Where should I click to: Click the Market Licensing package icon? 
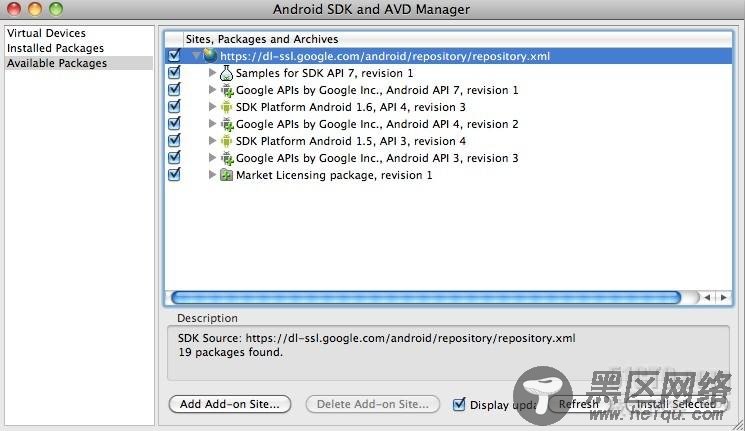click(x=226, y=175)
